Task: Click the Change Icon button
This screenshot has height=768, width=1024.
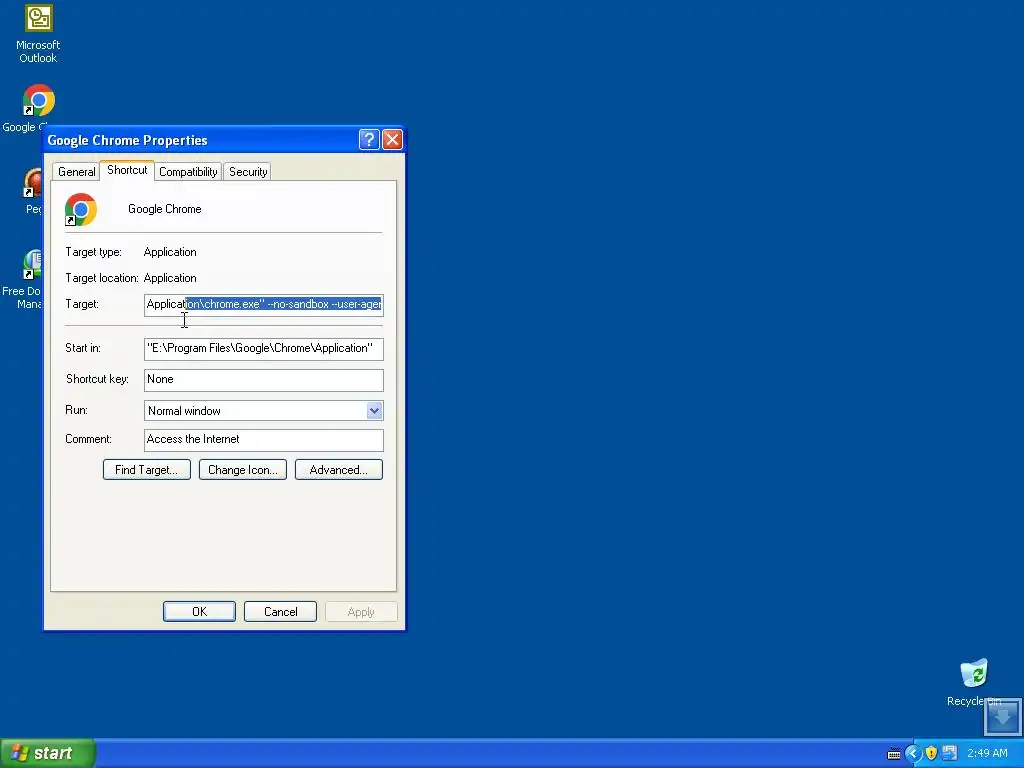Action: tap(243, 470)
